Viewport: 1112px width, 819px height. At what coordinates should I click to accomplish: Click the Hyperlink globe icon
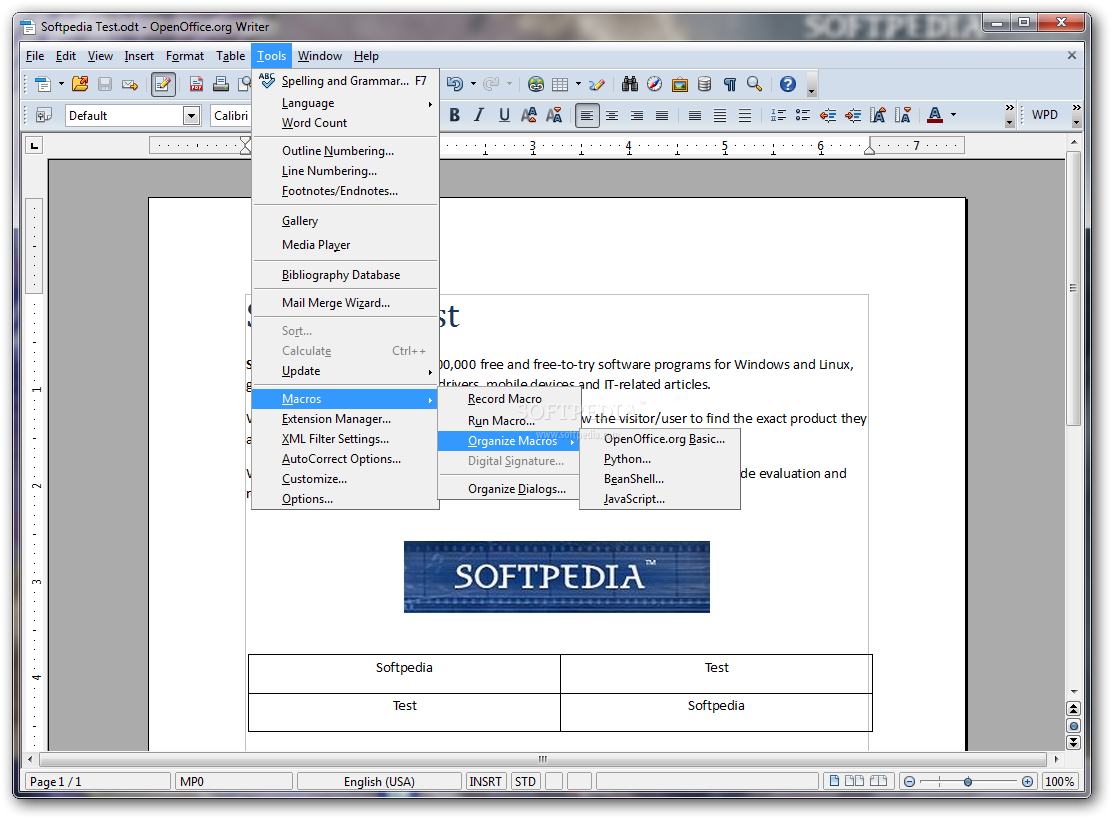coord(536,84)
